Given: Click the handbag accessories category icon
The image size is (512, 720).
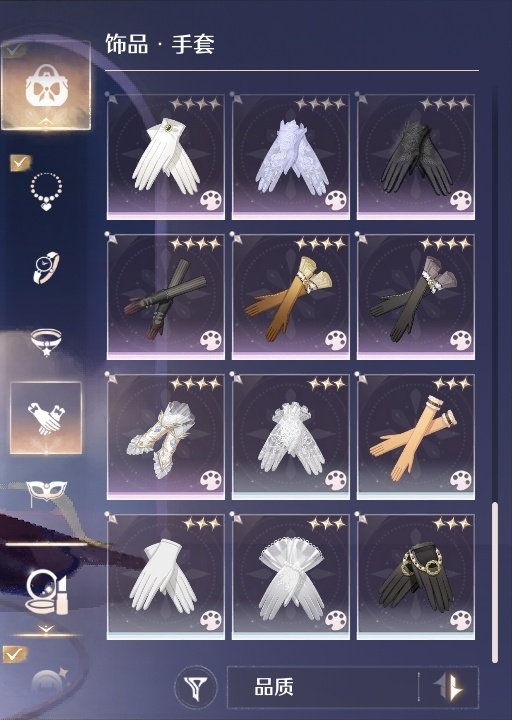Looking at the screenshot, I should pyautogui.click(x=46, y=85).
